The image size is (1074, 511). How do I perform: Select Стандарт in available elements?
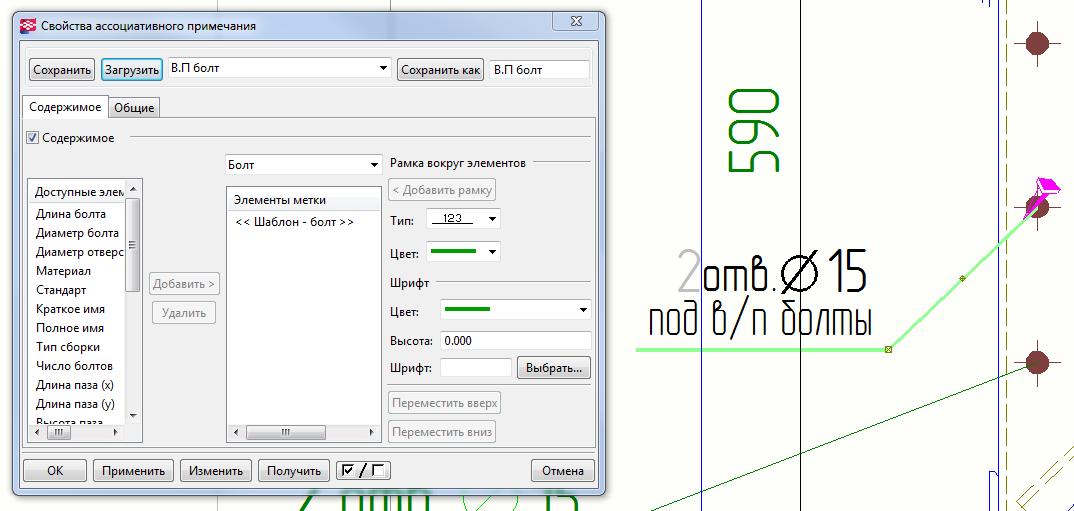tap(61, 290)
